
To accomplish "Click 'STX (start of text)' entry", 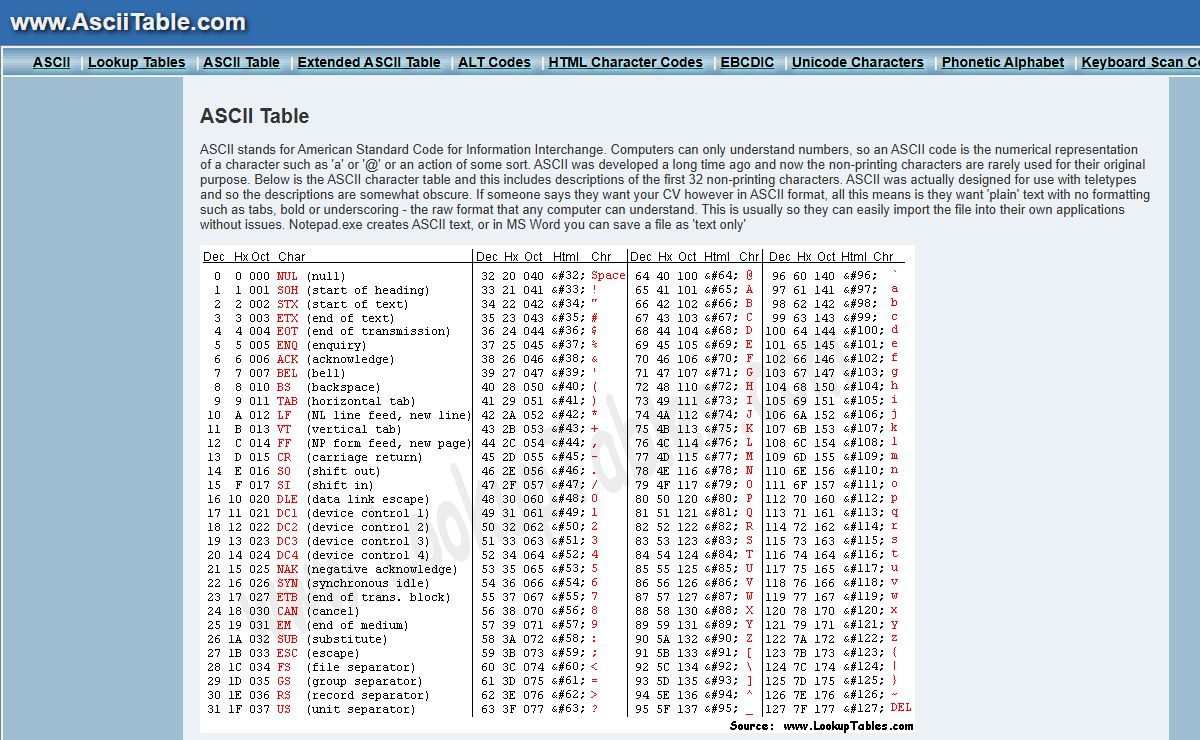I will 342,304.
